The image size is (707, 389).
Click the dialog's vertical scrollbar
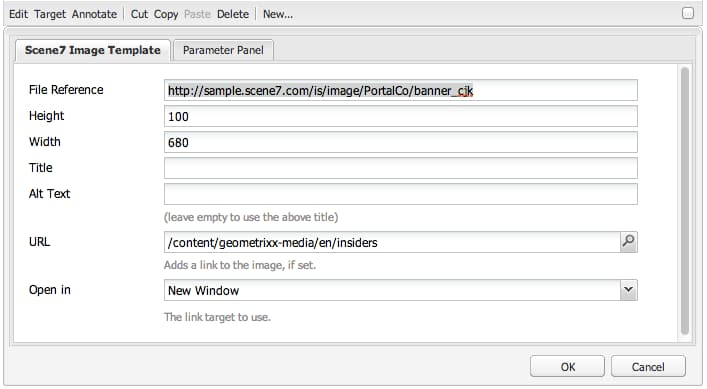684,201
